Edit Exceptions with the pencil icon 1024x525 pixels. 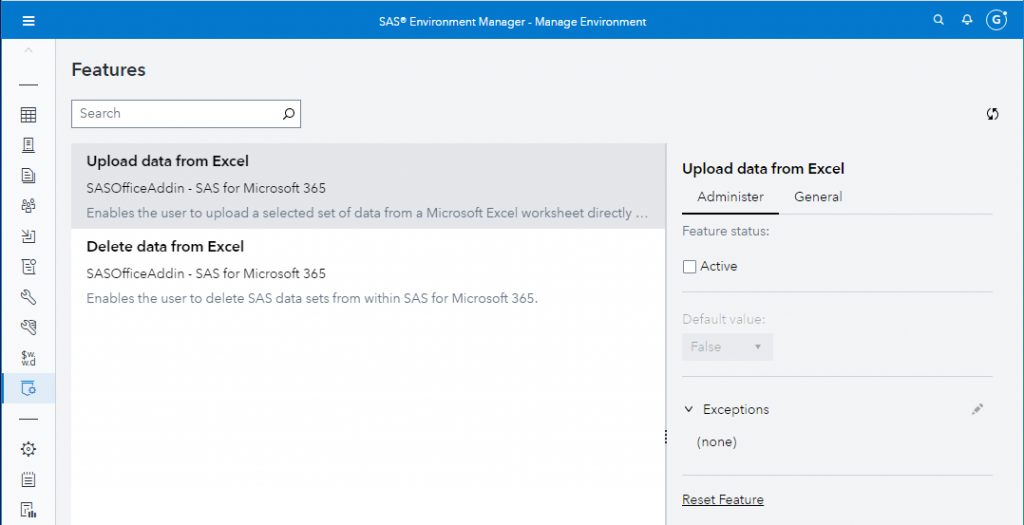[x=977, y=409]
